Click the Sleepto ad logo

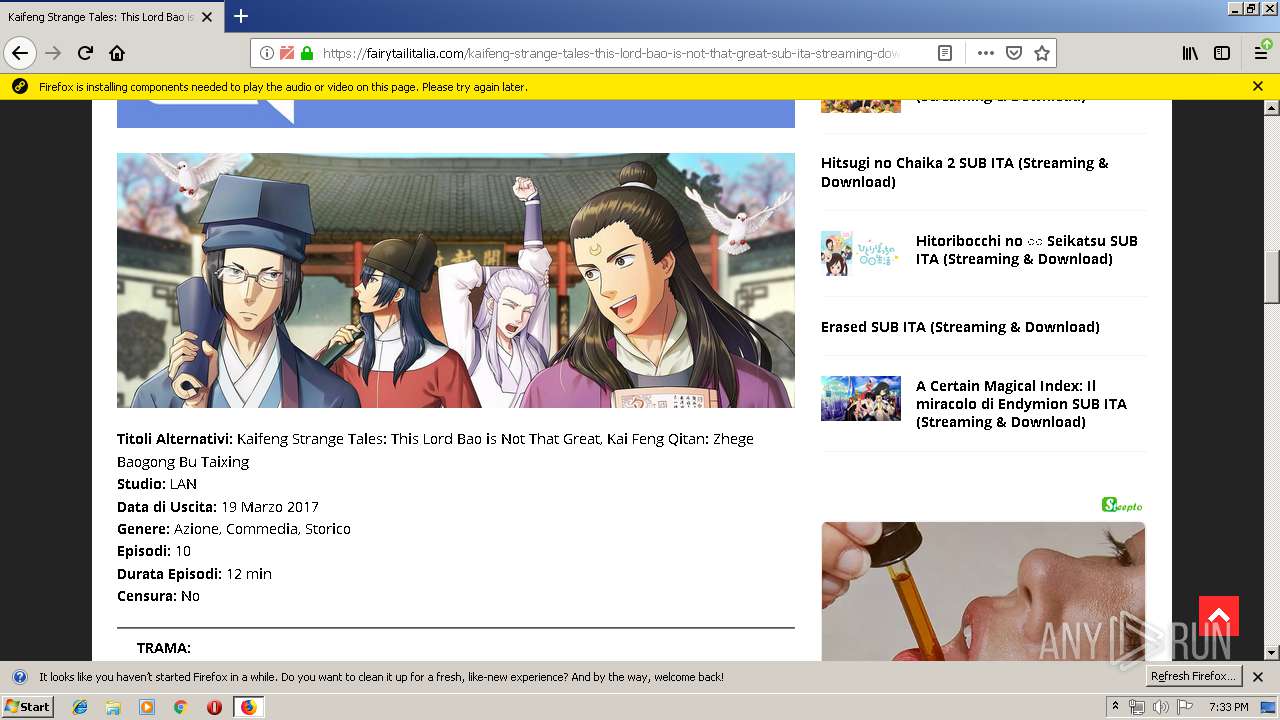click(x=1122, y=505)
